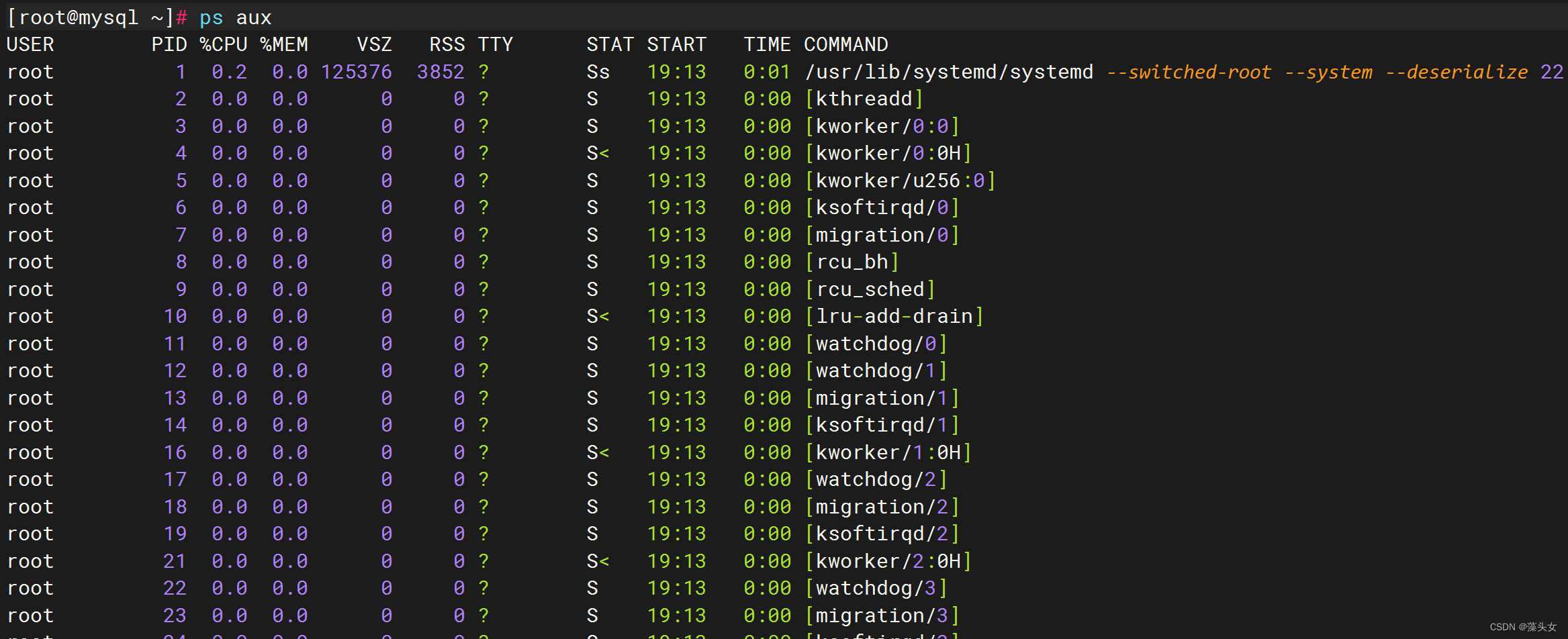The height and width of the screenshot is (639, 1568).
Task: Click 19:13 start time of kthreadd row
Action: 677,99
